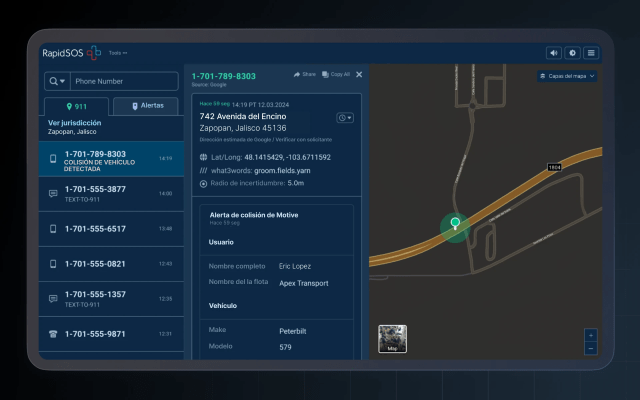Zoom in on the map
Screen dimensions: 640x400
click(x=590, y=335)
